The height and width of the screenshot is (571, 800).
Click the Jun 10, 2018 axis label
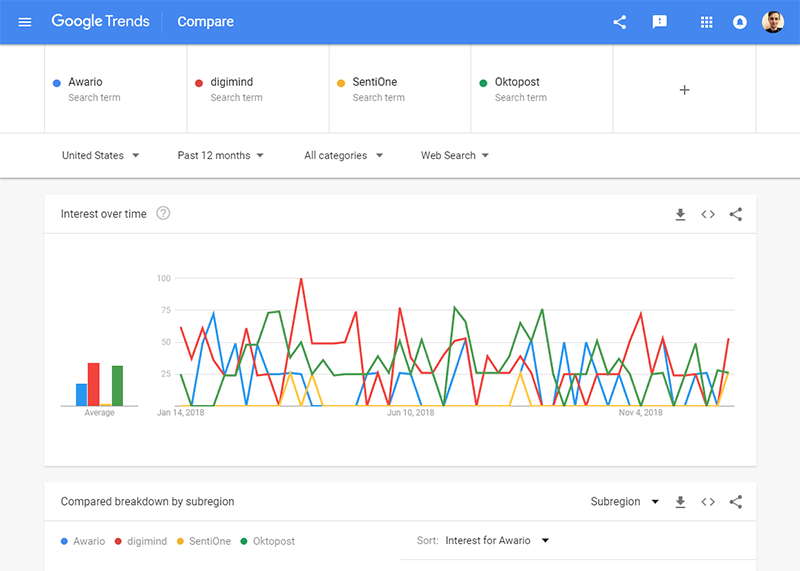(411, 412)
